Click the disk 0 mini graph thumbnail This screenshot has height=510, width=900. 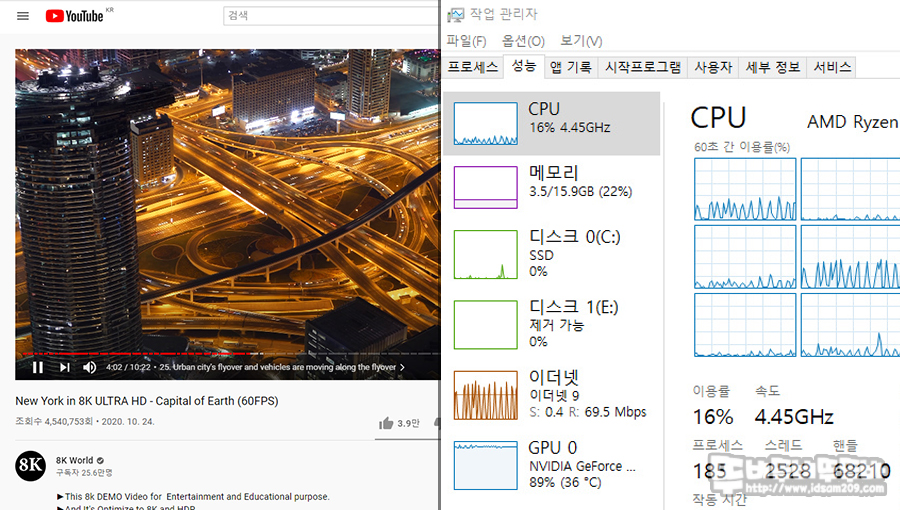tap(486, 254)
